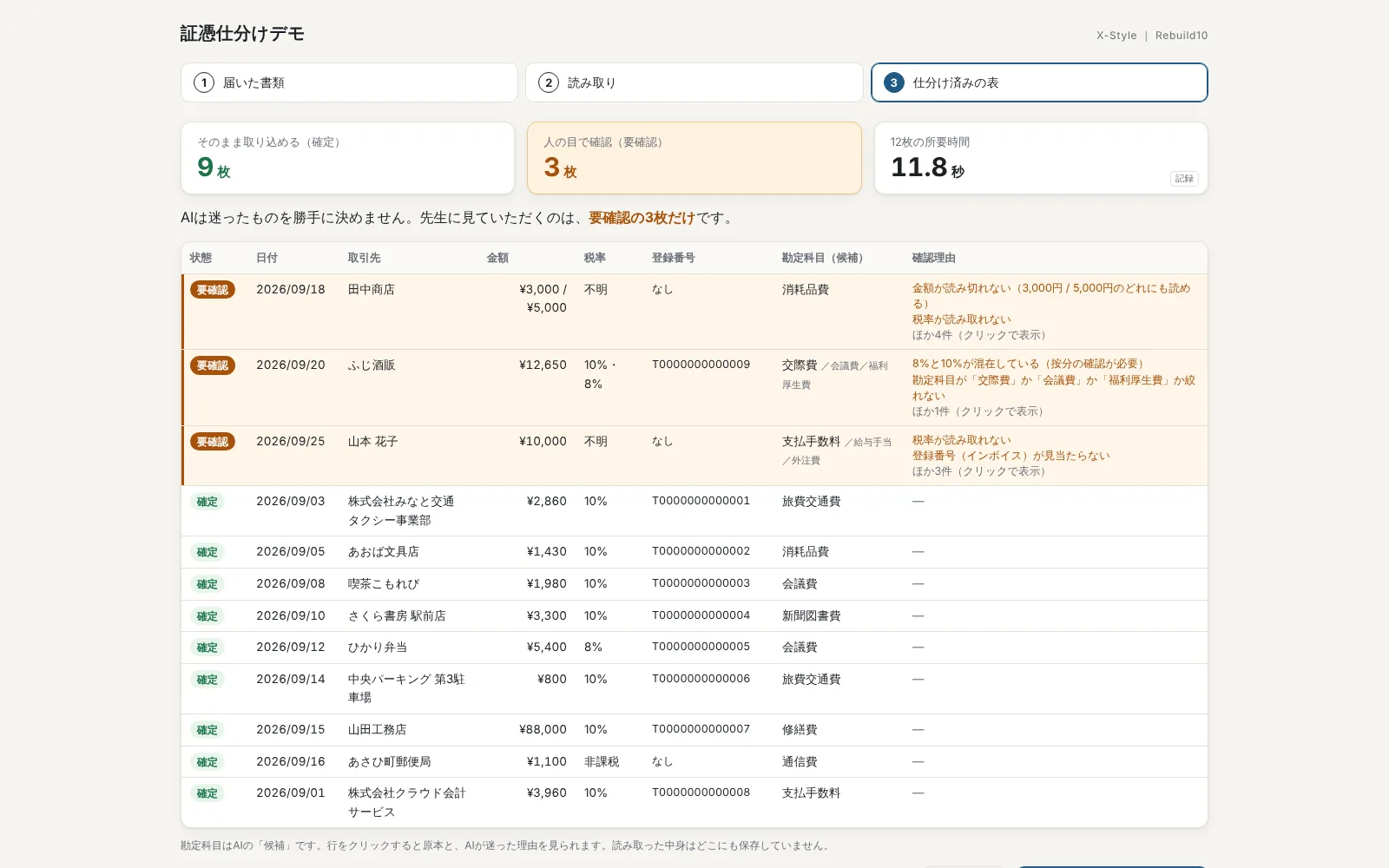
Task: Select 交際費 account candidate
Action: tap(800, 365)
